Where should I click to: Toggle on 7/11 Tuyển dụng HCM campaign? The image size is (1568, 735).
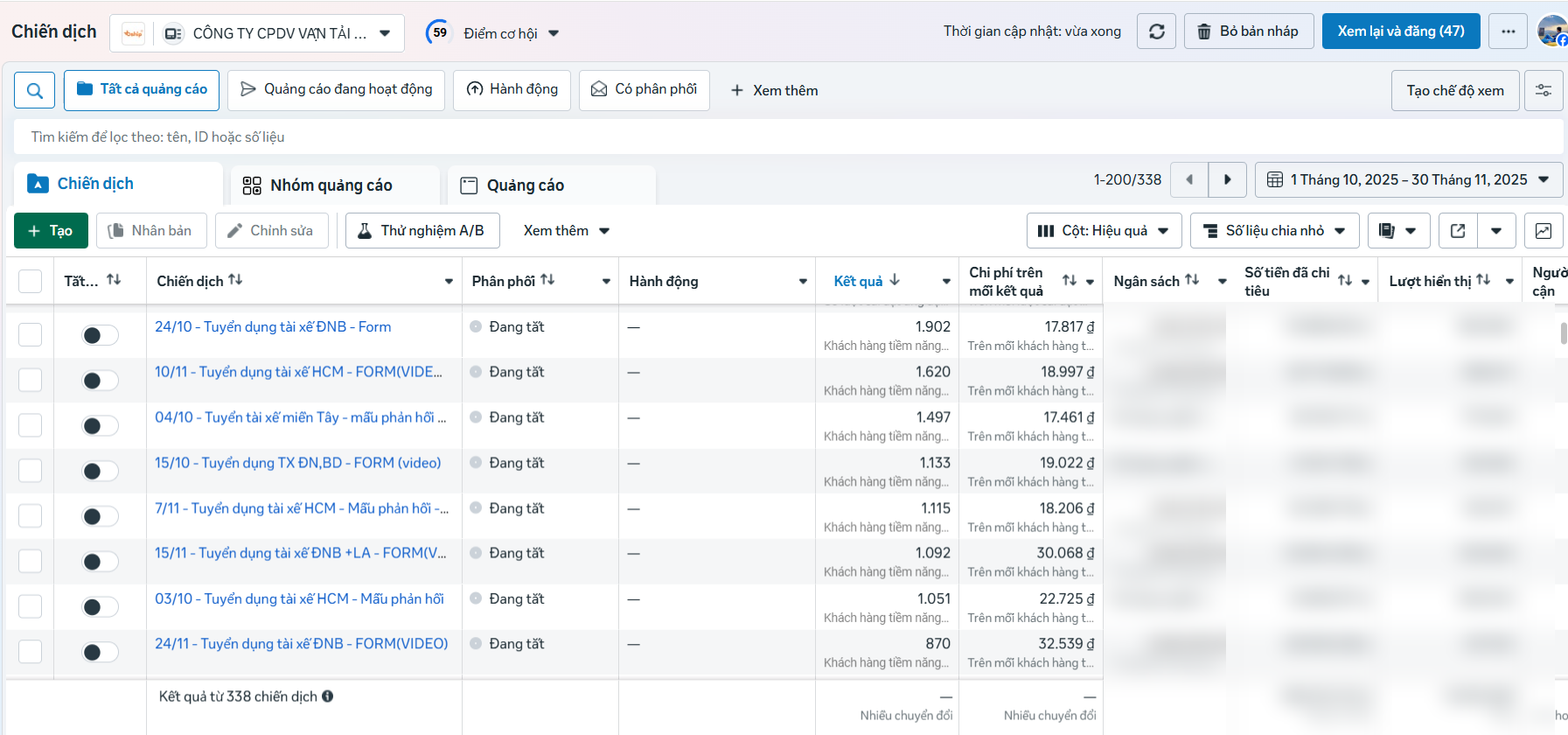pos(100,516)
